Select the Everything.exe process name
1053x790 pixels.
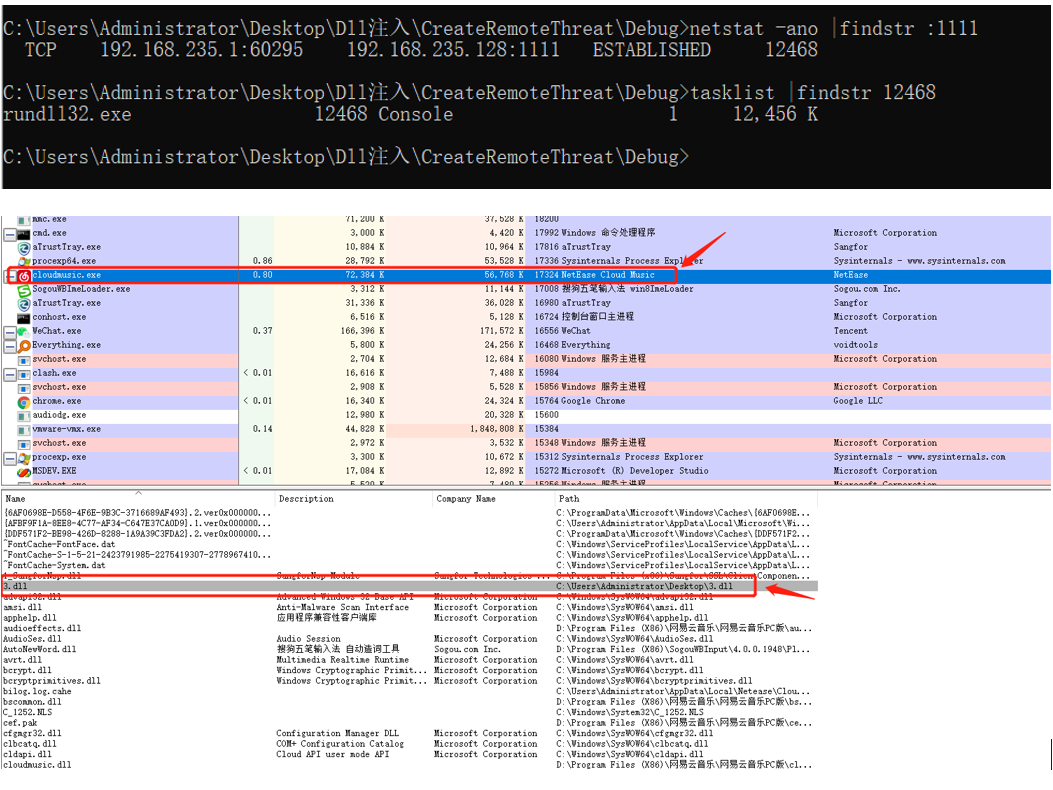click(66, 345)
